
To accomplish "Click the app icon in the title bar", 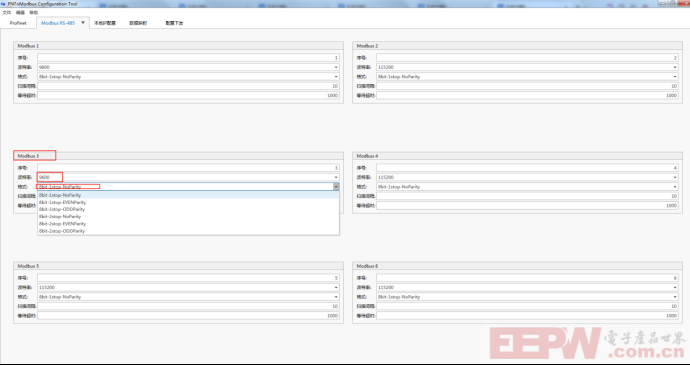I will 4,4.
